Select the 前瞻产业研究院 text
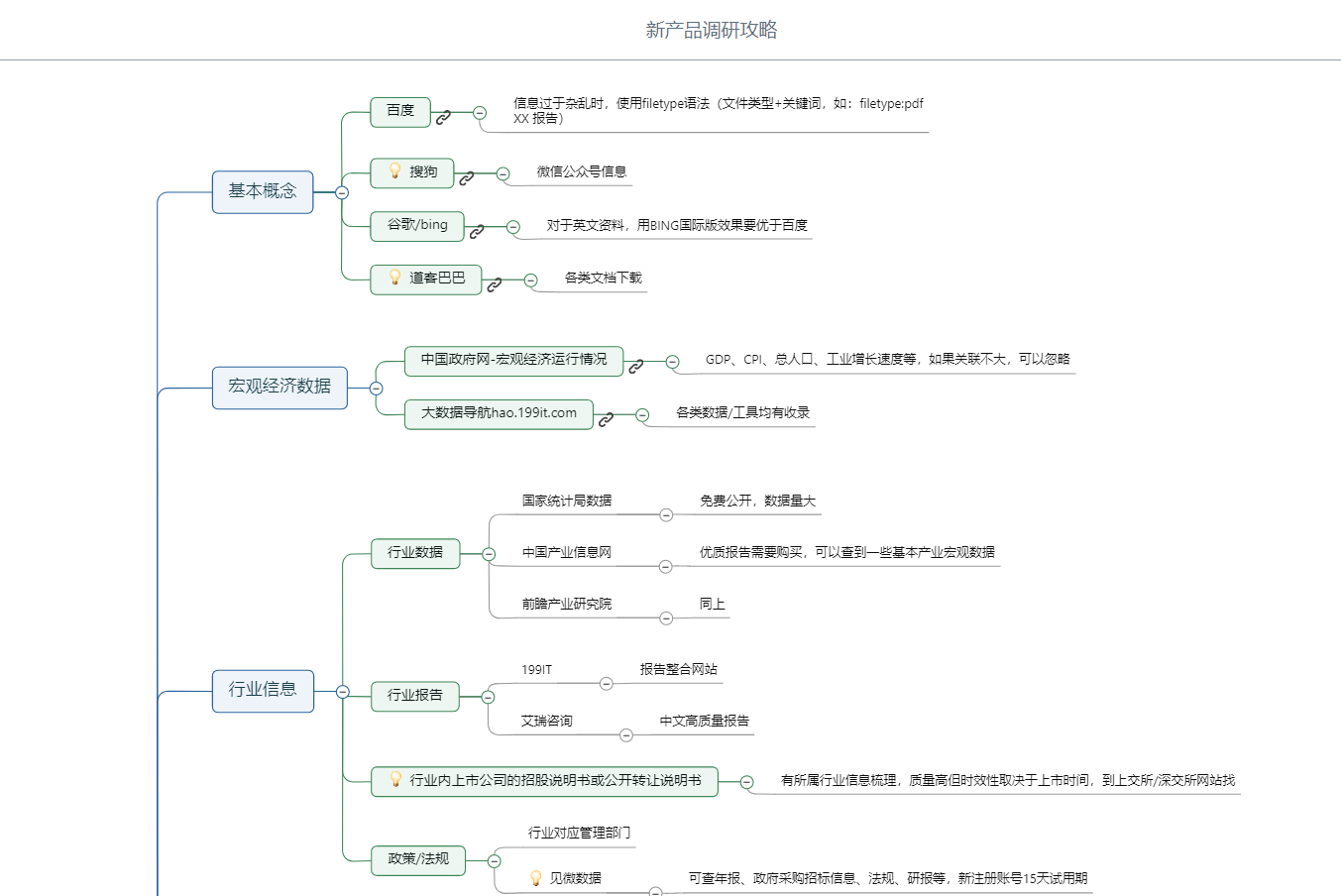1341x896 pixels. (567, 604)
